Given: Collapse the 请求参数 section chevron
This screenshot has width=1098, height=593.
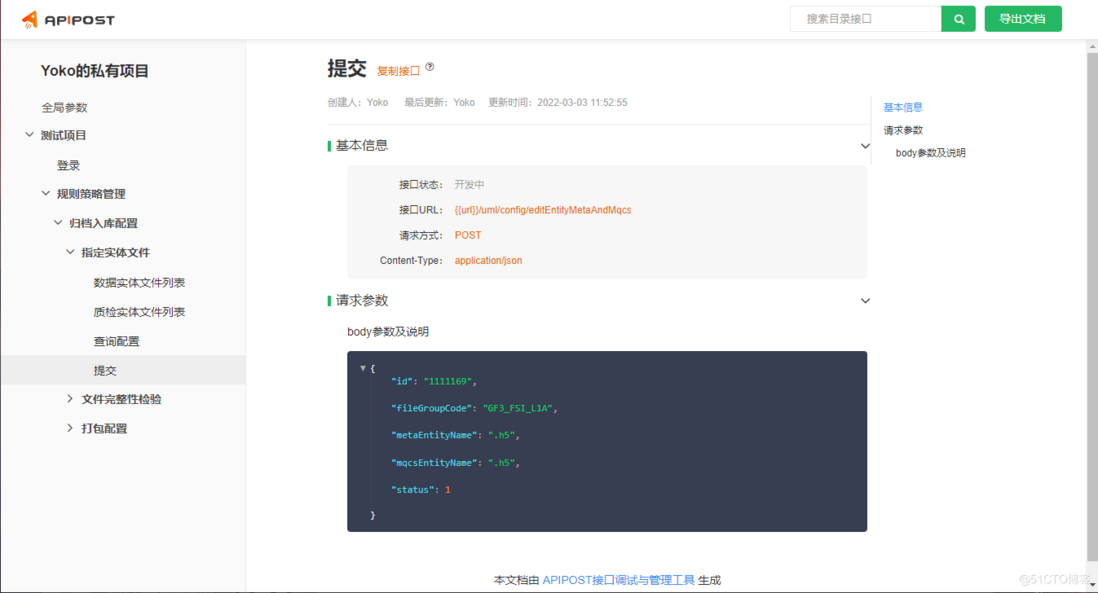Looking at the screenshot, I should (x=866, y=300).
